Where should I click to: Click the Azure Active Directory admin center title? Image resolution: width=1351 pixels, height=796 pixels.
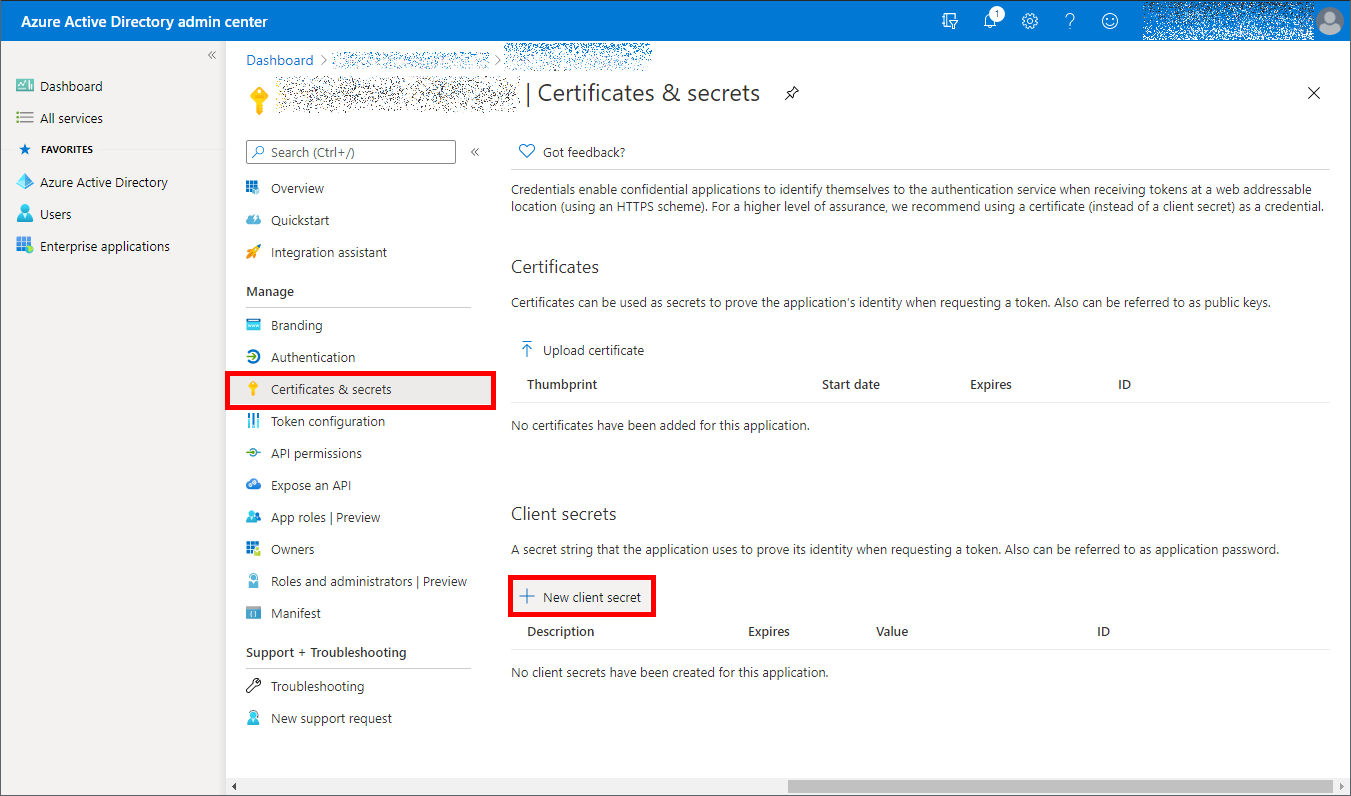[x=145, y=21]
